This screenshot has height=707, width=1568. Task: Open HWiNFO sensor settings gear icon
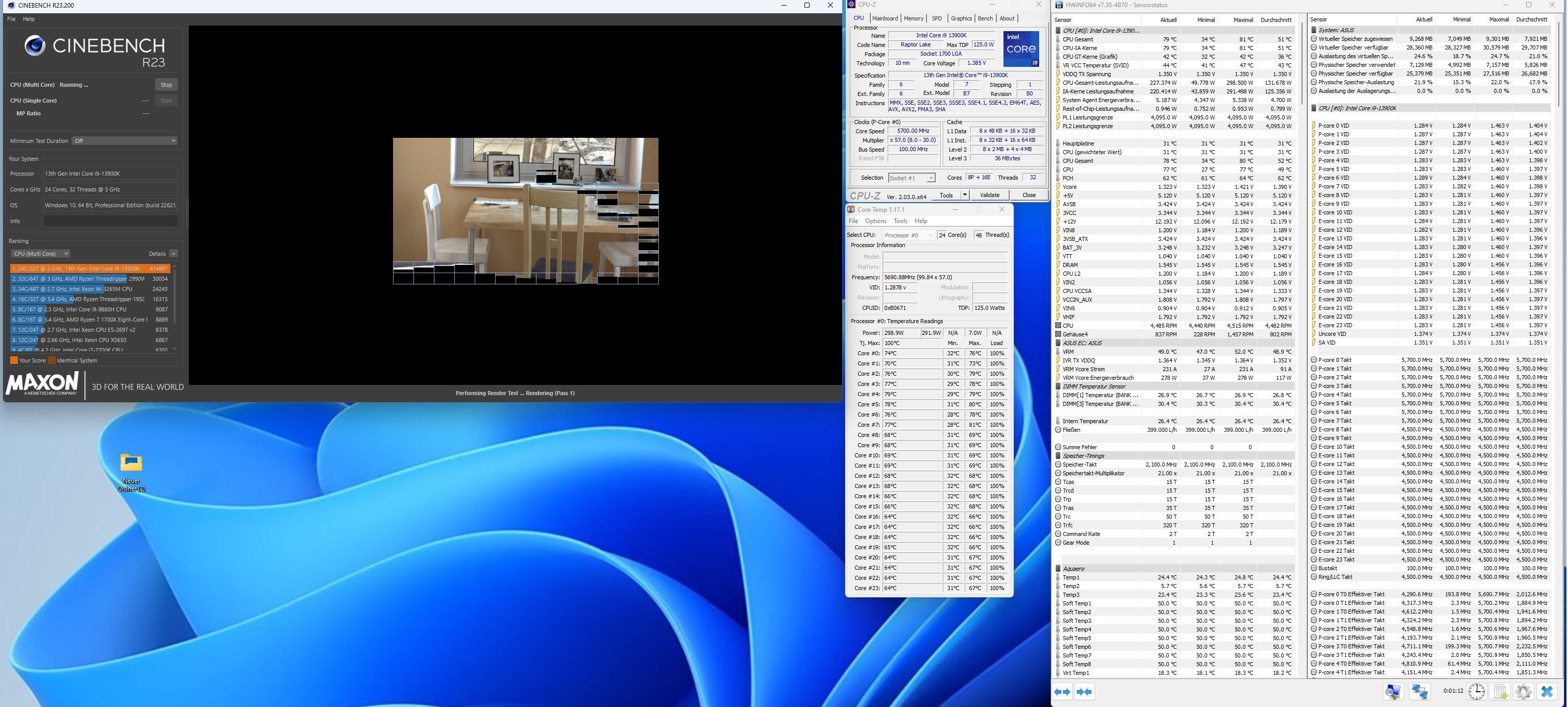[x=1524, y=692]
